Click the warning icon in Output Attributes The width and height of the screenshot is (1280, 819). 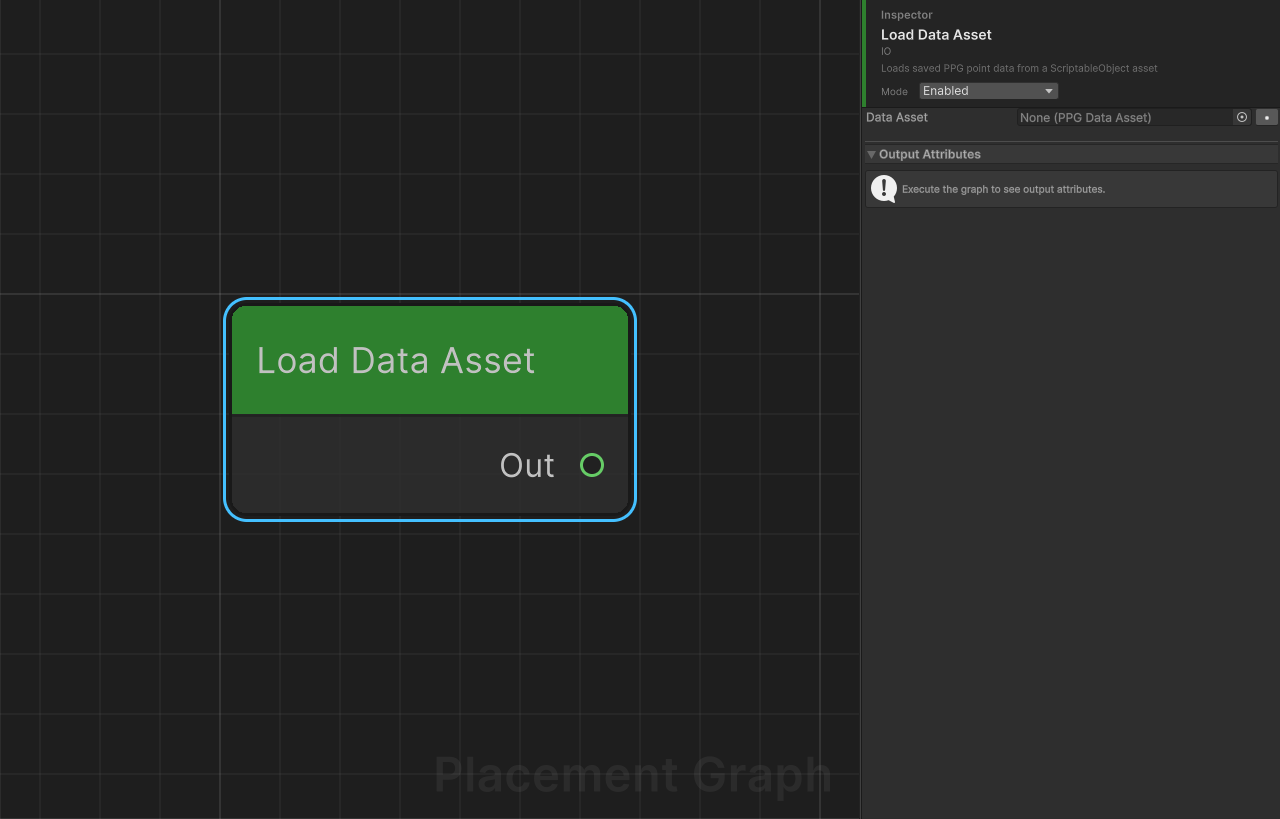point(884,188)
